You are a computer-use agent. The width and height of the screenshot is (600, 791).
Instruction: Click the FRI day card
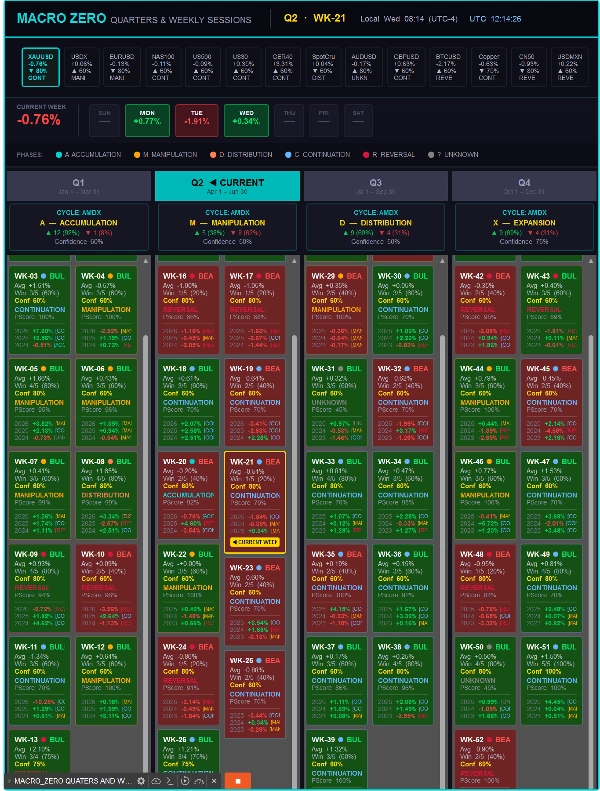[x=324, y=120]
